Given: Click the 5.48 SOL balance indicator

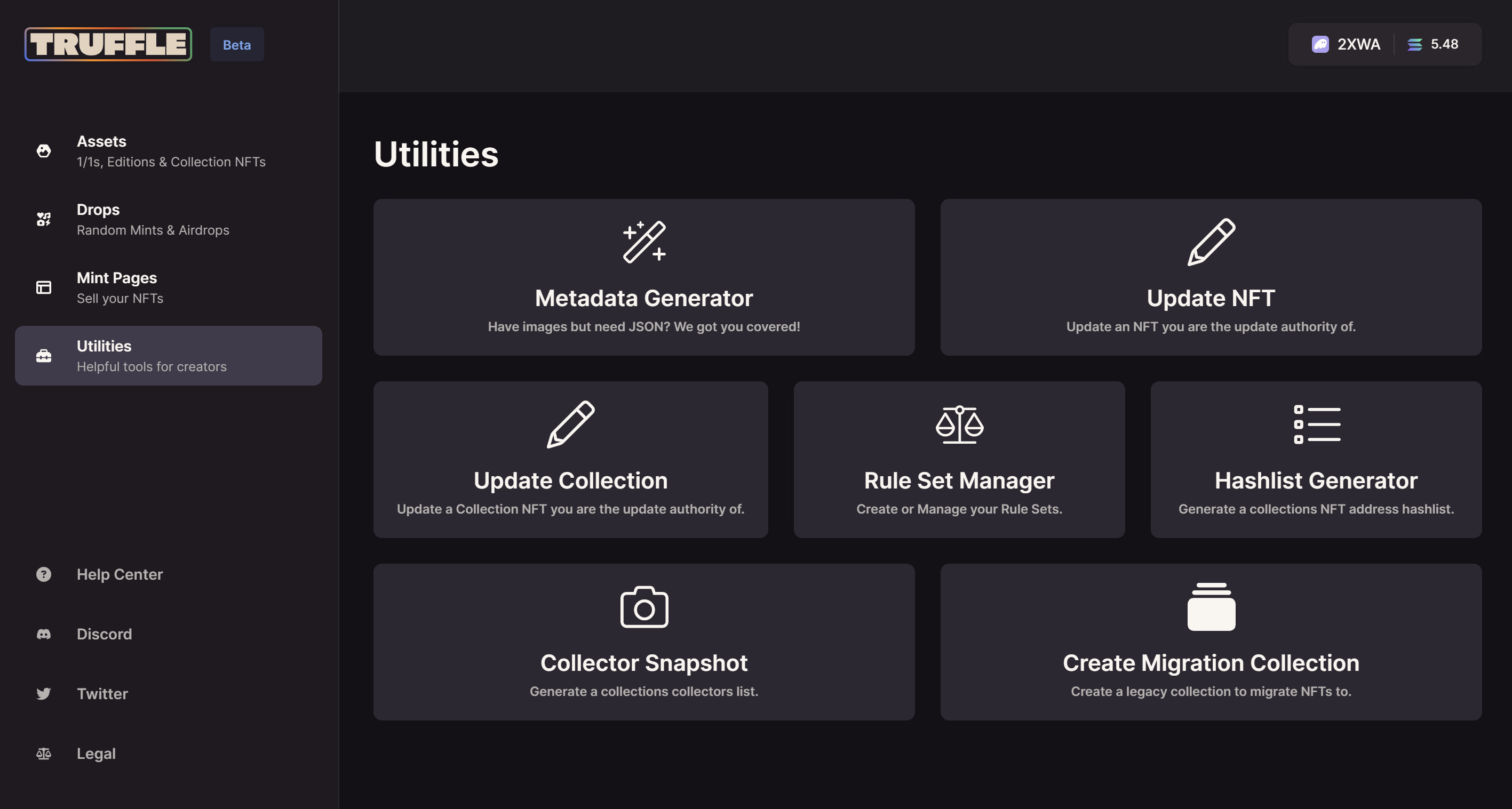Looking at the screenshot, I should point(1433,45).
